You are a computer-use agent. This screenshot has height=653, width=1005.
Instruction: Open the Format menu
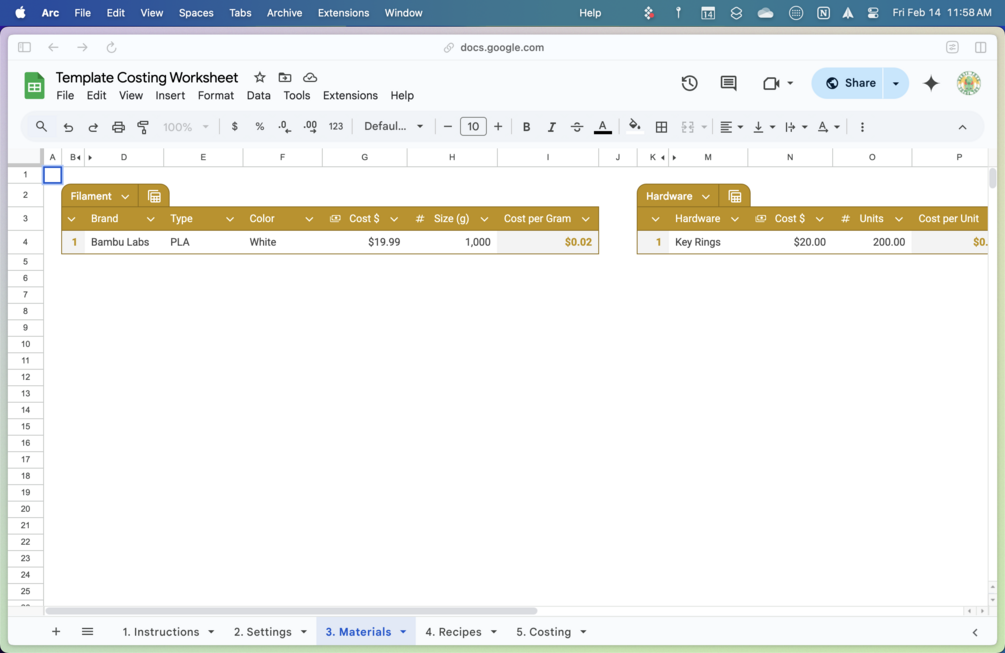[215, 95]
